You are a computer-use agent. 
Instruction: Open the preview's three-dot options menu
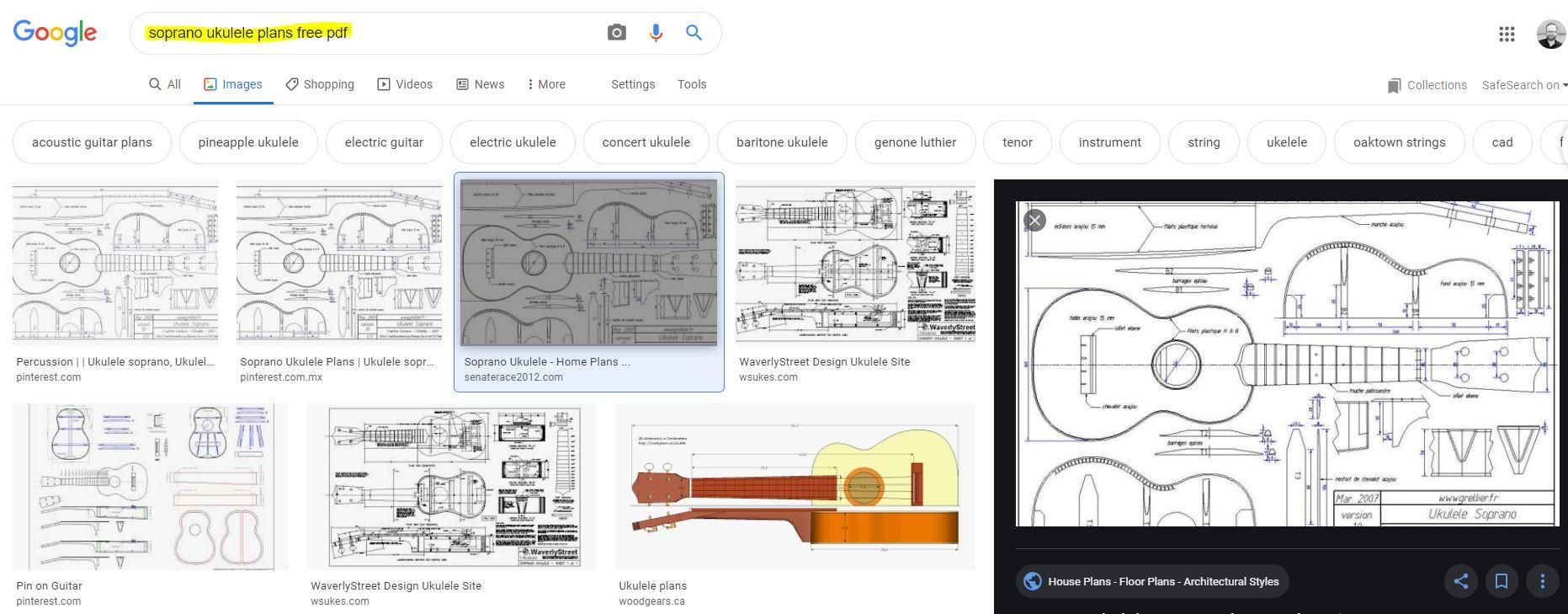[x=1542, y=581]
